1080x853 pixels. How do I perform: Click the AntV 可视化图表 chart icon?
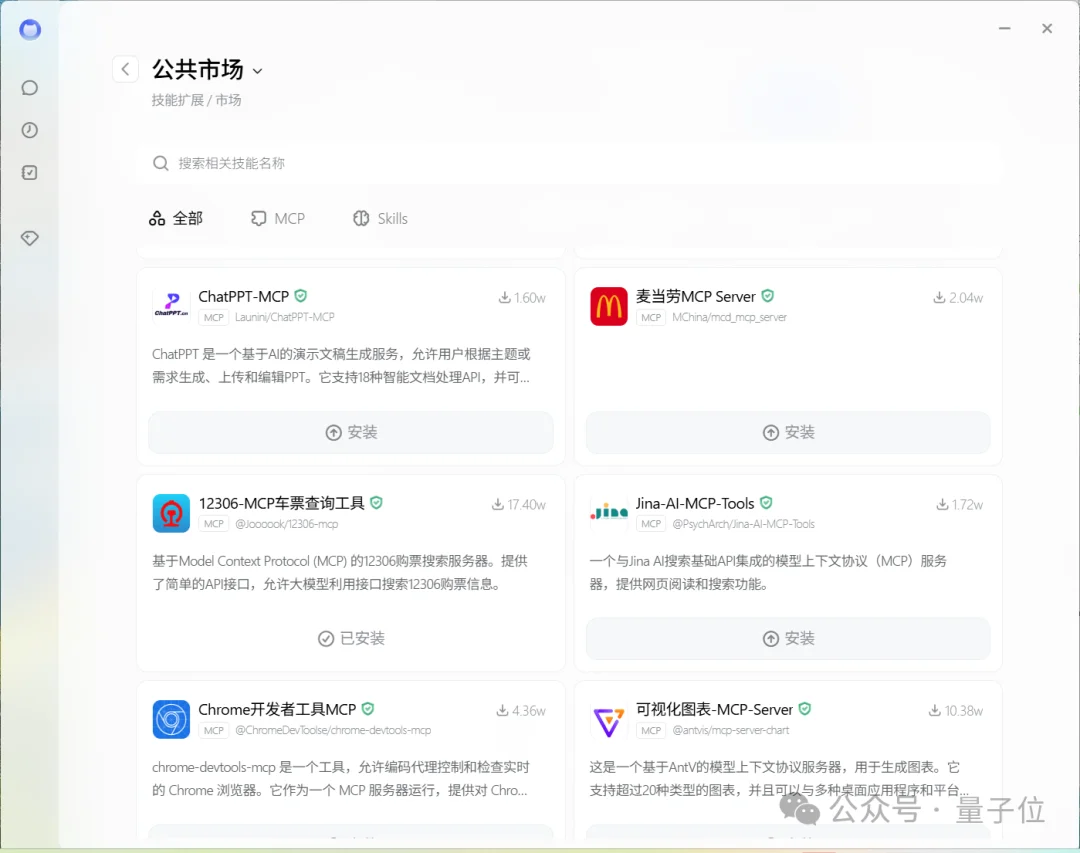tap(608, 718)
